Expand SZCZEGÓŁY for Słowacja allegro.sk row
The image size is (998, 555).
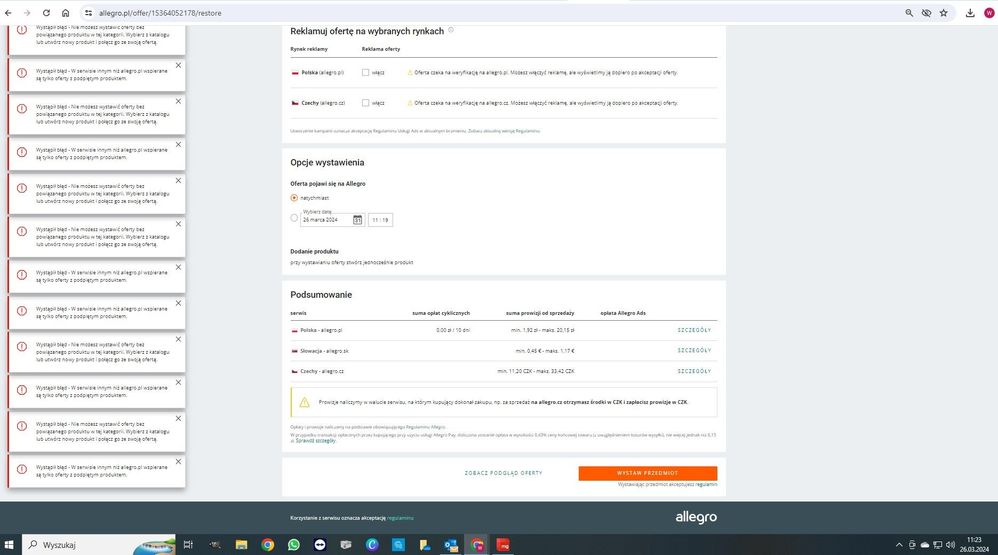694,351
